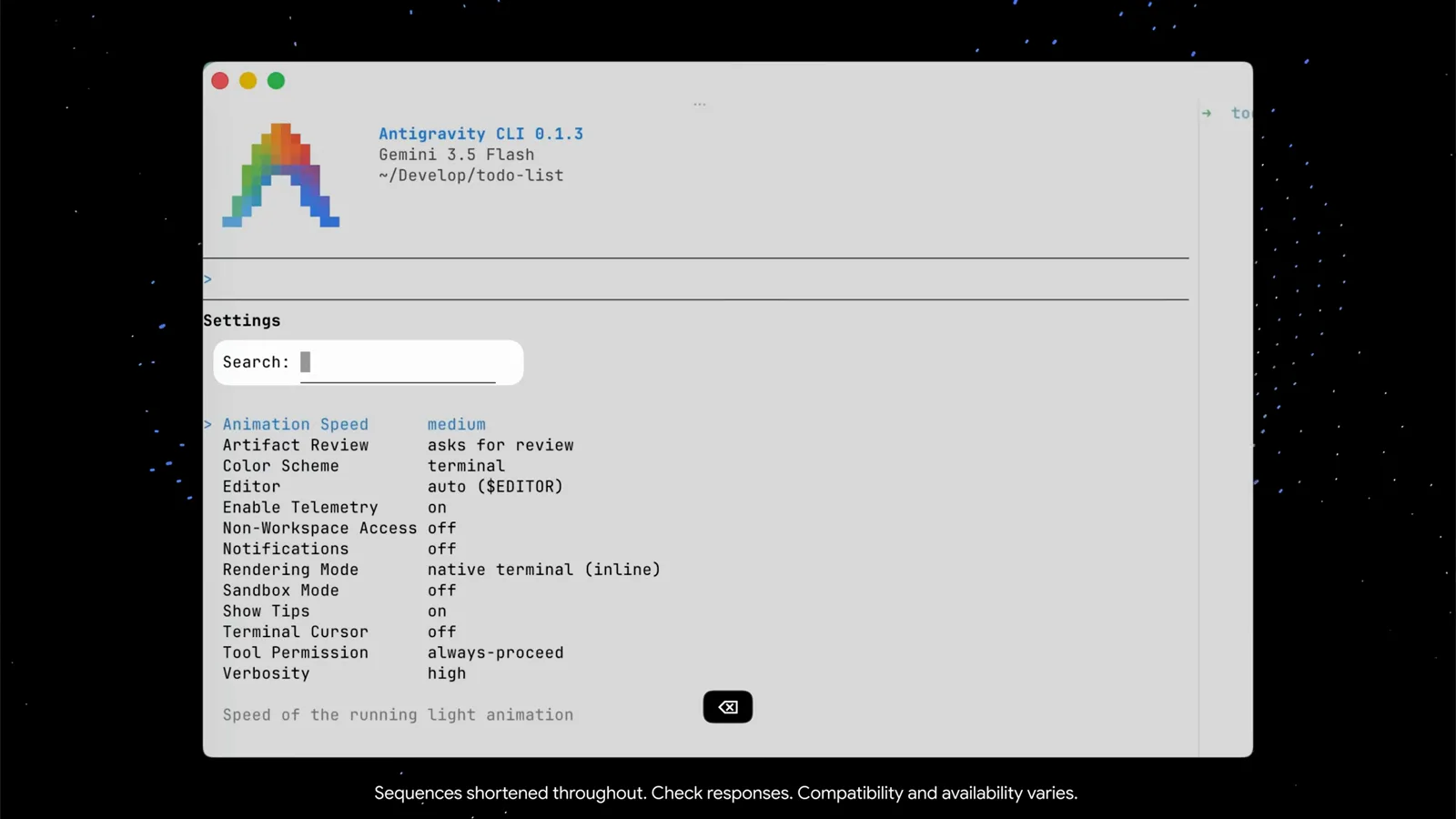Minimize the window using the yellow button
This screenshot has width=1456, height=819.
pyautogui.click(x=248, y=81)
